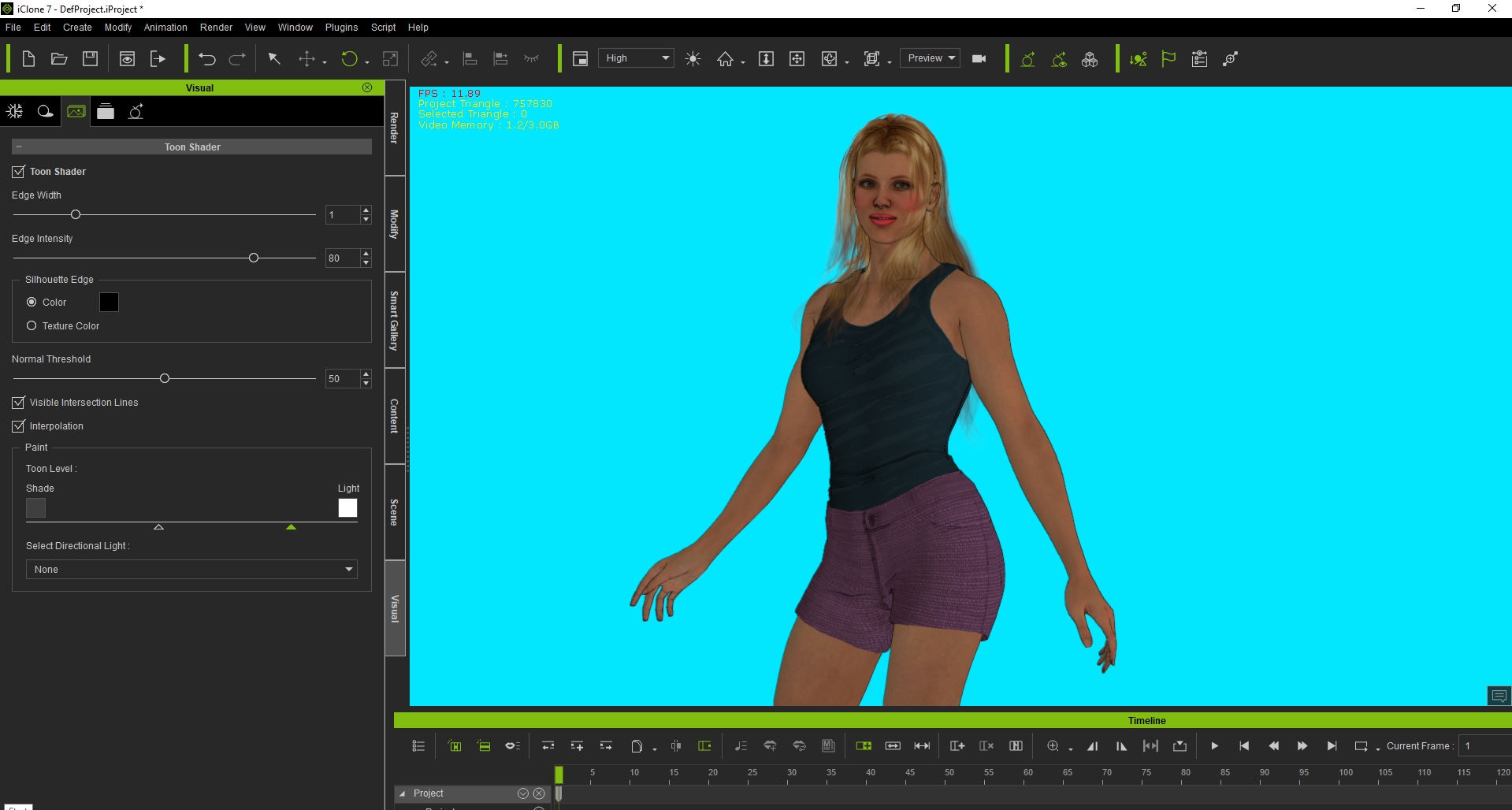The width and height of the screenshot is (1512, 810).
Task: Activate the Rotate tool
Action: [349, 59]
